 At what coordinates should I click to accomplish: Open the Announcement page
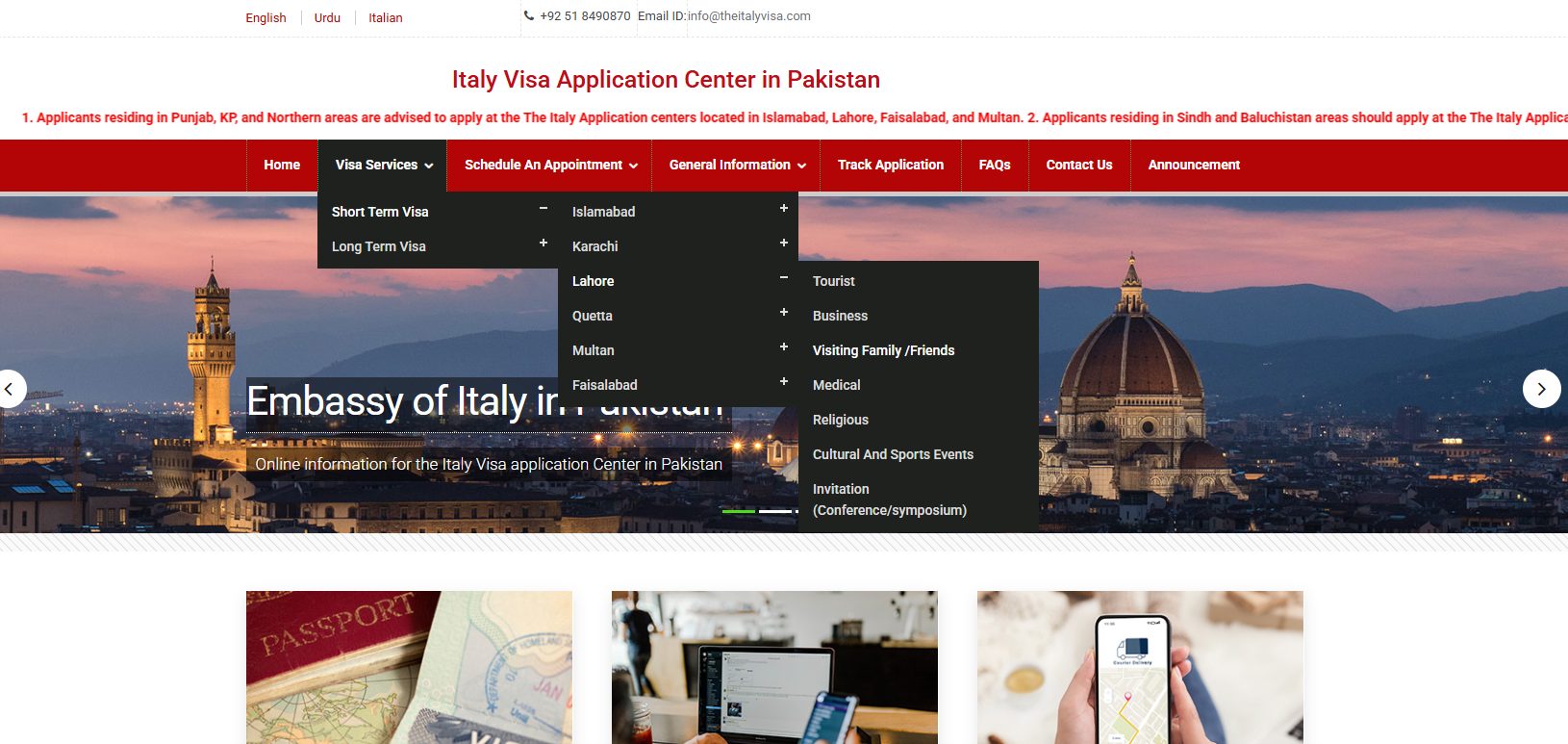click(x=1194, y=166)
